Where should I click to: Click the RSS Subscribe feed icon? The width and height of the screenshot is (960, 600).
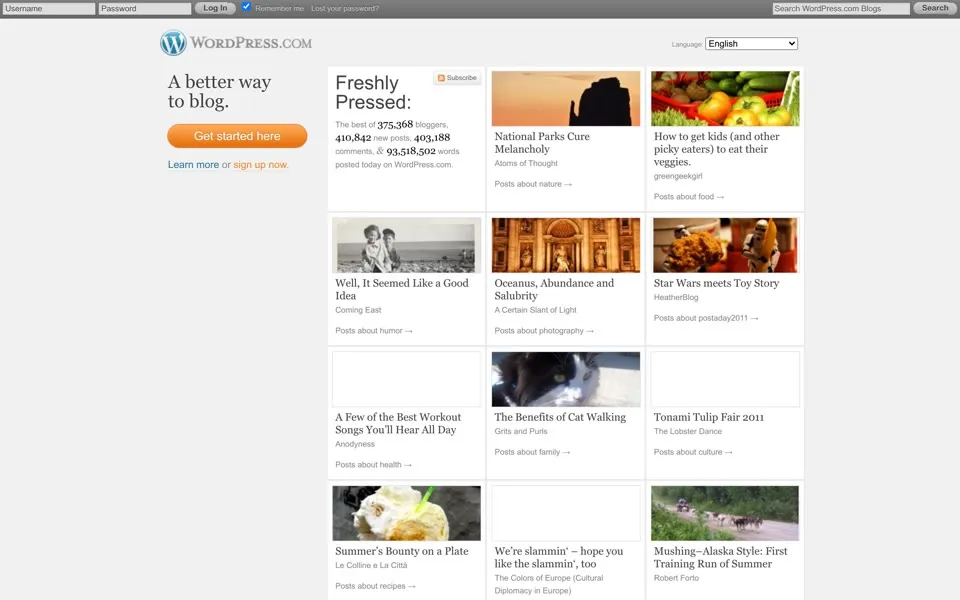coord(441,78)
